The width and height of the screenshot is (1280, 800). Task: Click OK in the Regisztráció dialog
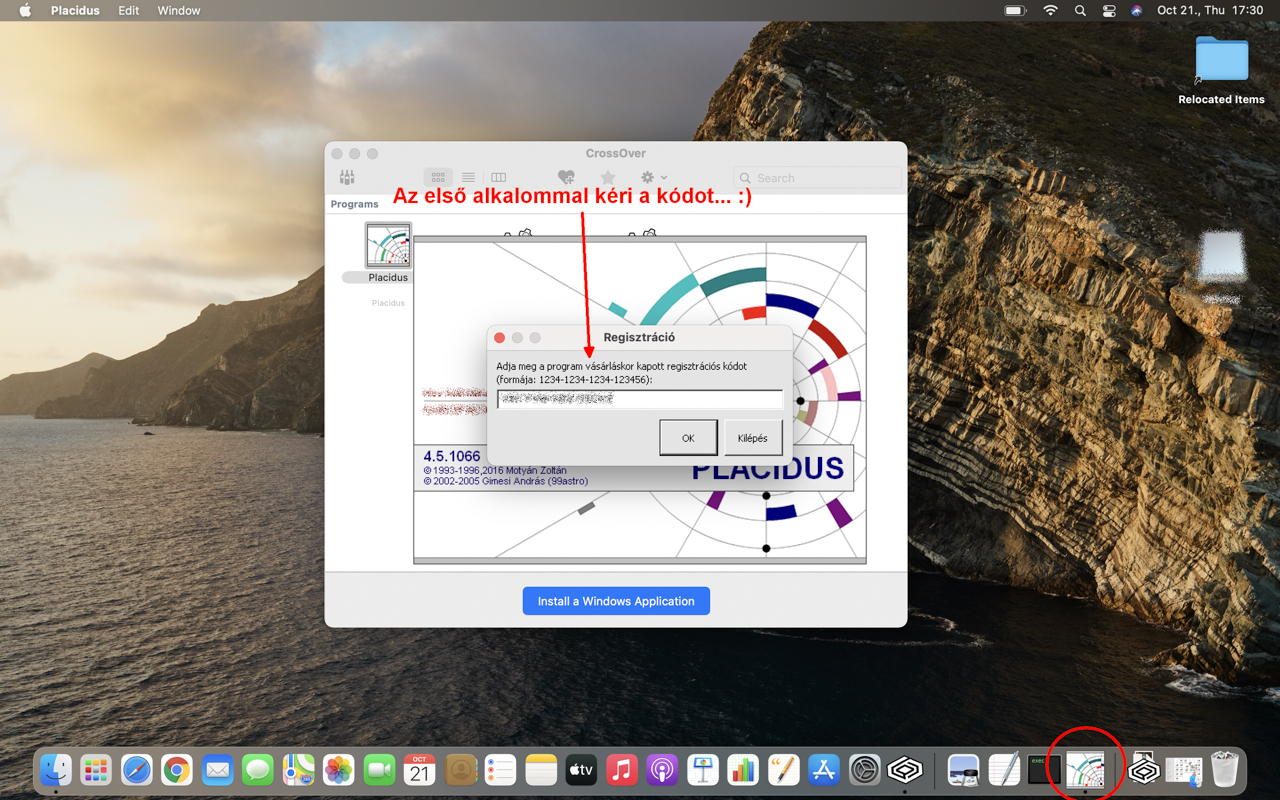(x=688, y=438)
